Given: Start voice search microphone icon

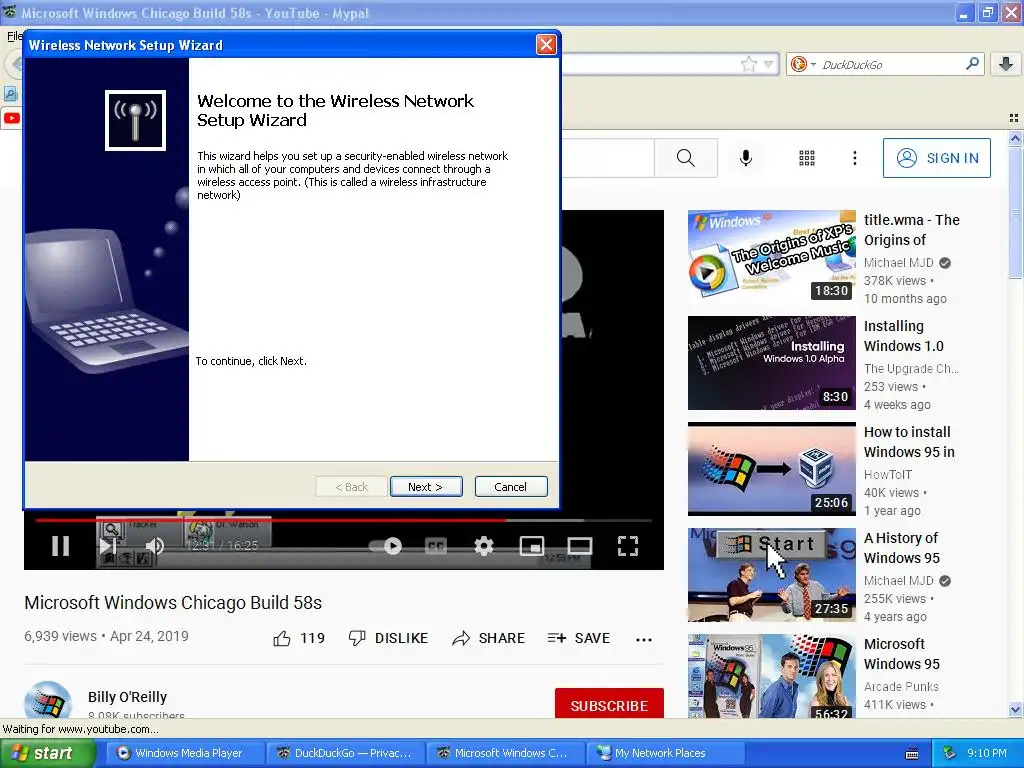Looking at the screenshot, I should tap(746, 157).
